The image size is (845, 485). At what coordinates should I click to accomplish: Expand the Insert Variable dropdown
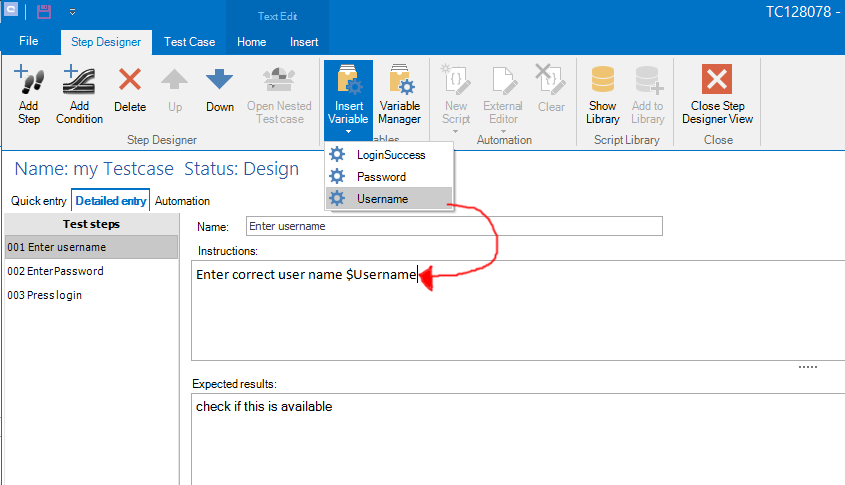pos(347,130)
